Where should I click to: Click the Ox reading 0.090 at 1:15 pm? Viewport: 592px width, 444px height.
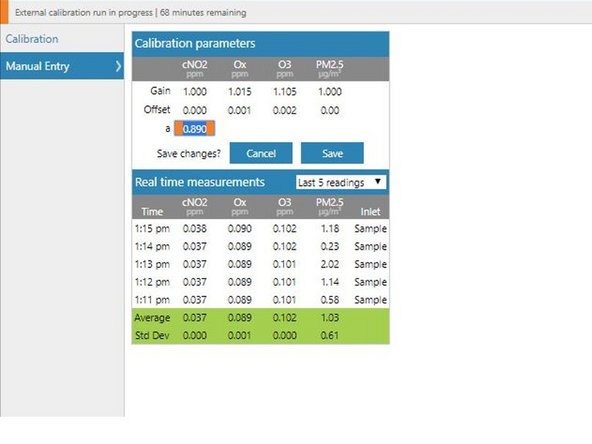[240, 228]
